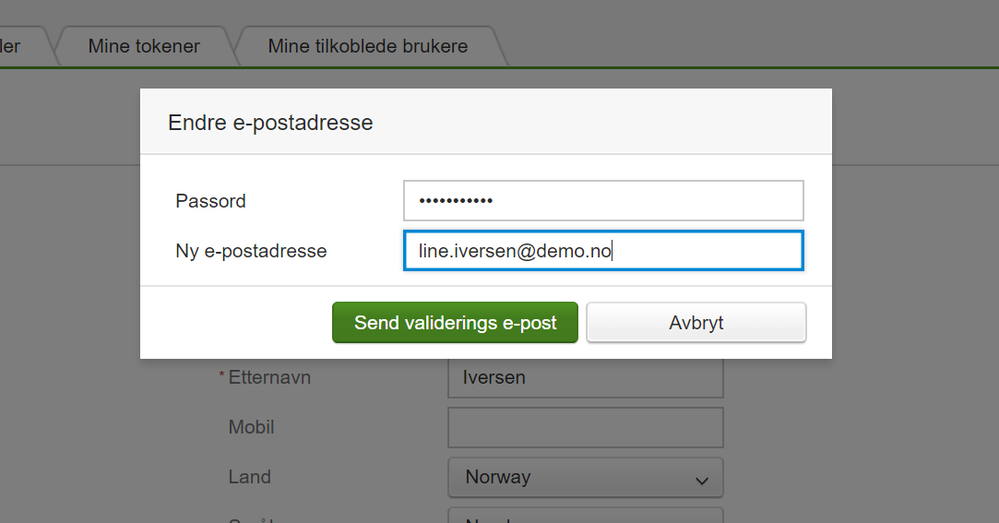999x523 pixels.
Task: Click the Passord label text
Action: coord(210,201)
